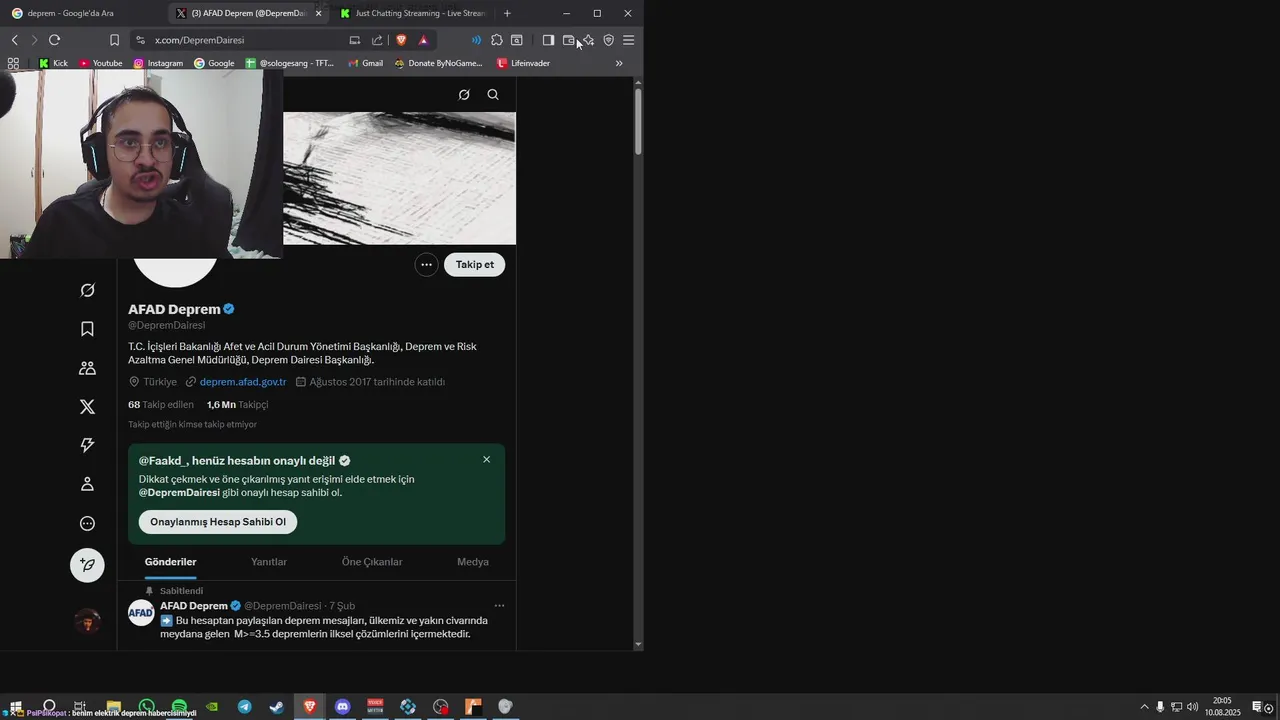1280x720 pixels.
Task: Toggle the browser sidebar panel
Action: point(548,40)
